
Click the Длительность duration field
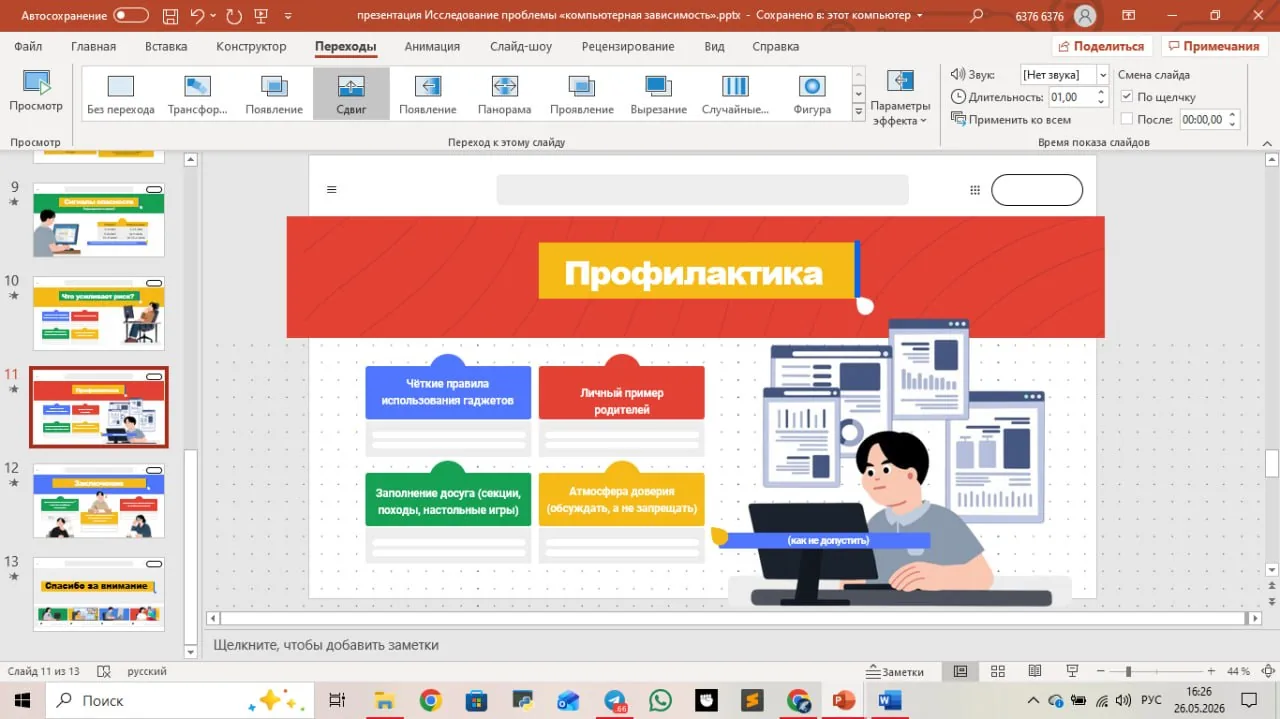[x=1071, y=97]
